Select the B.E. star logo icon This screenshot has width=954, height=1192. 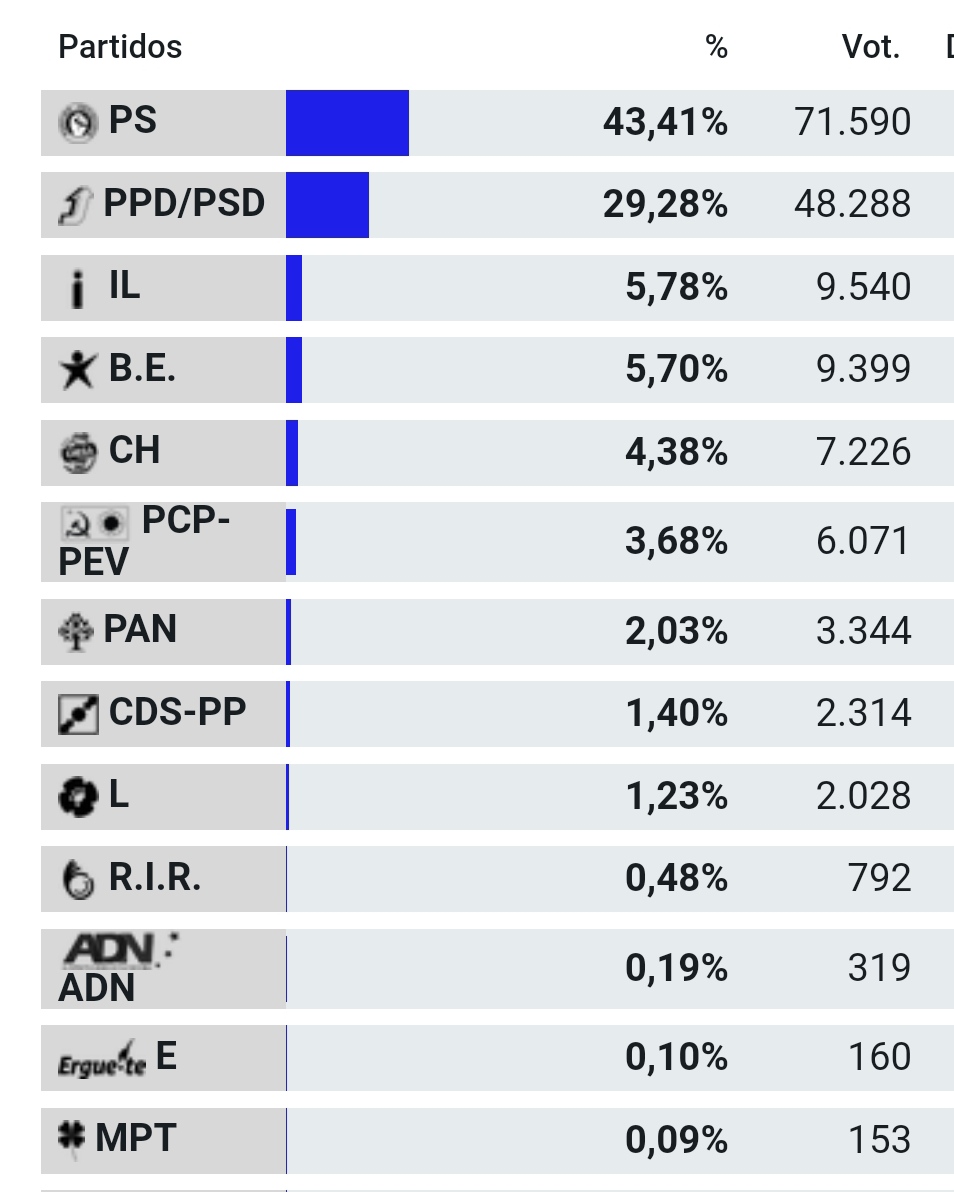[x=77, y=370]
